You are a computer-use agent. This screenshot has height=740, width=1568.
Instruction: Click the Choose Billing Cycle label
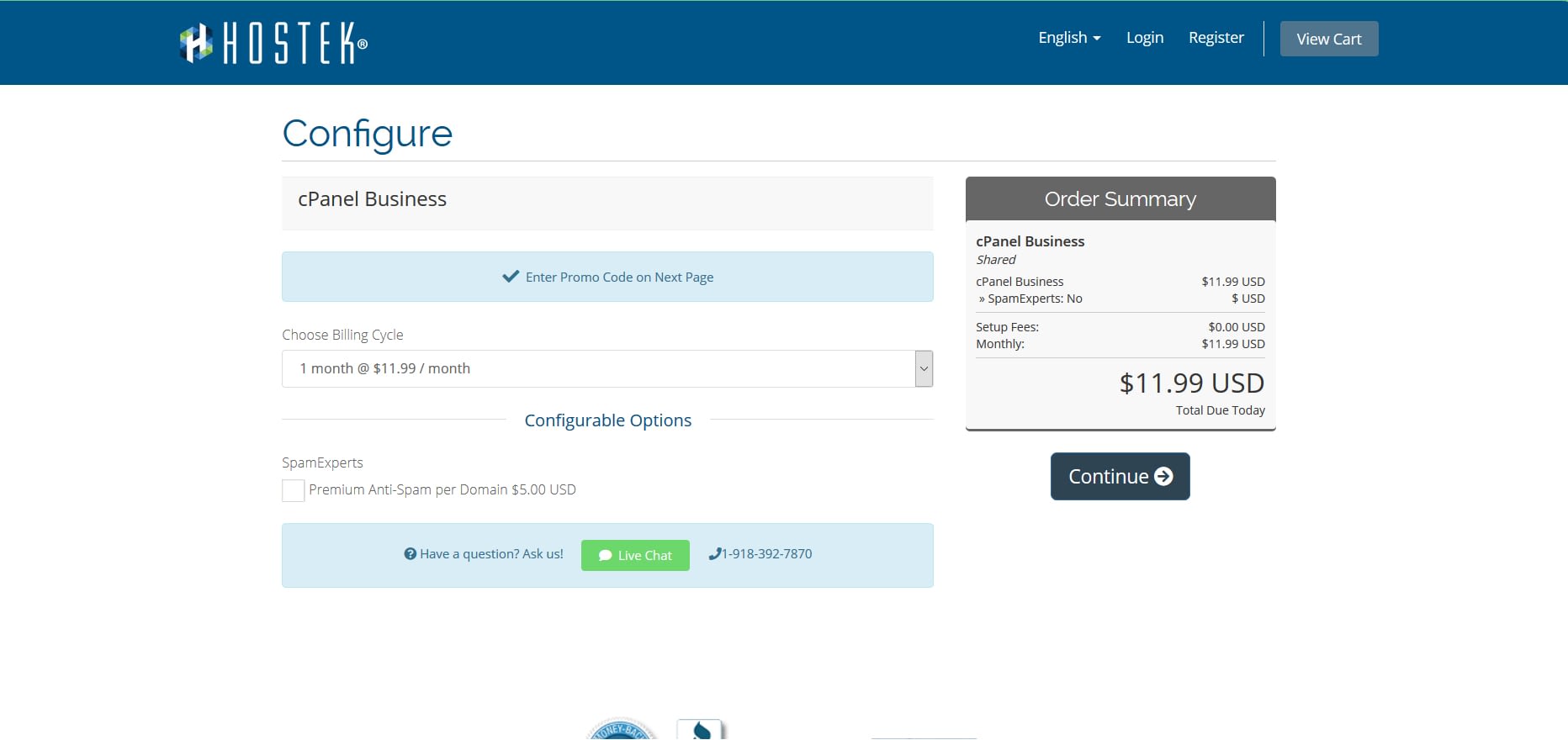pyautogui.click(x=342, y=335)
